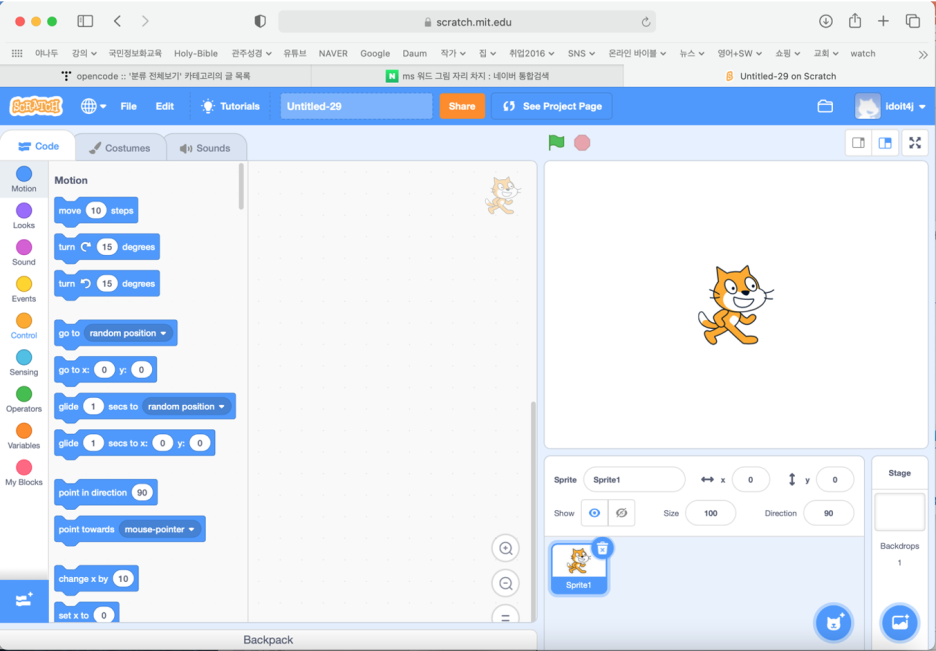This screenshot has height=651, width=936.
Task: Click the Sprite1 name field
Action: [634, 480]
